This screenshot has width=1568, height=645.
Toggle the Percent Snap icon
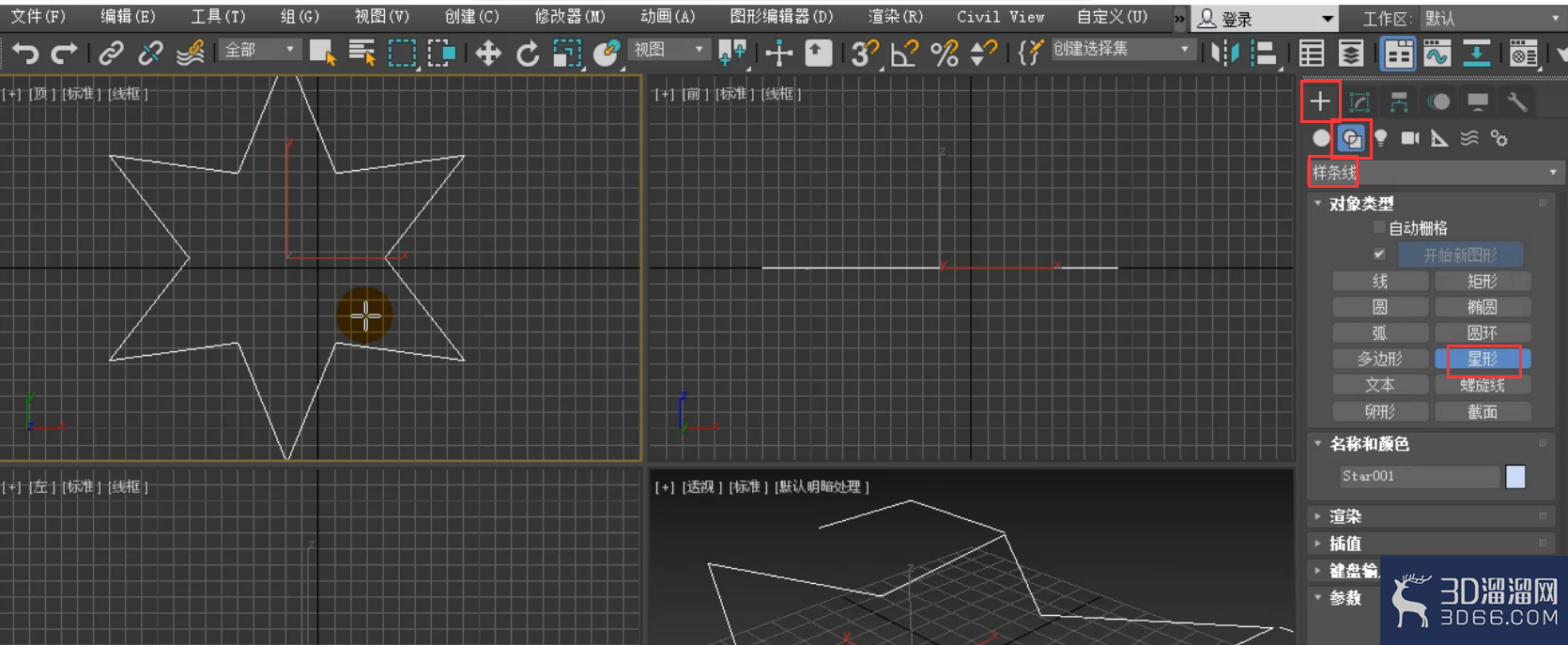pos(944,54)
